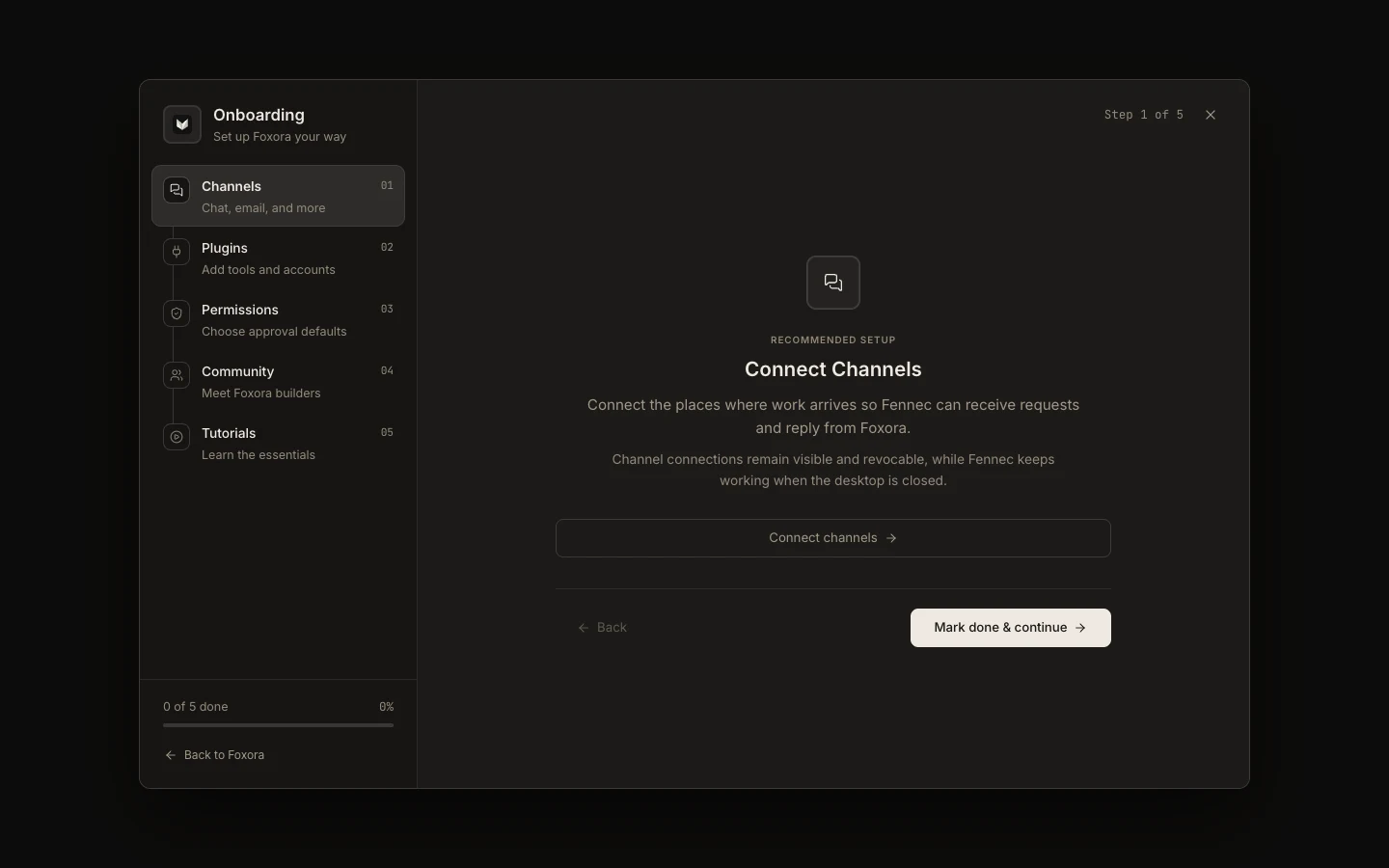Click the 'Connect Channels' heading

[833, 369]
